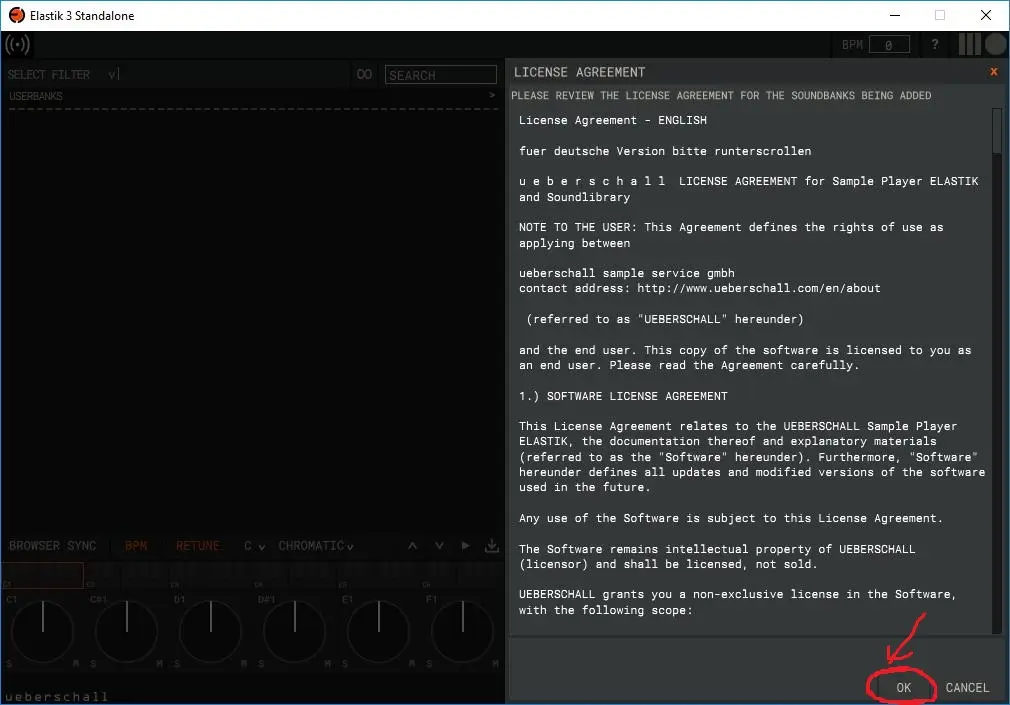Click the E1 knob
This screenshot has width=1010, height=705.
tap(379, 632)
